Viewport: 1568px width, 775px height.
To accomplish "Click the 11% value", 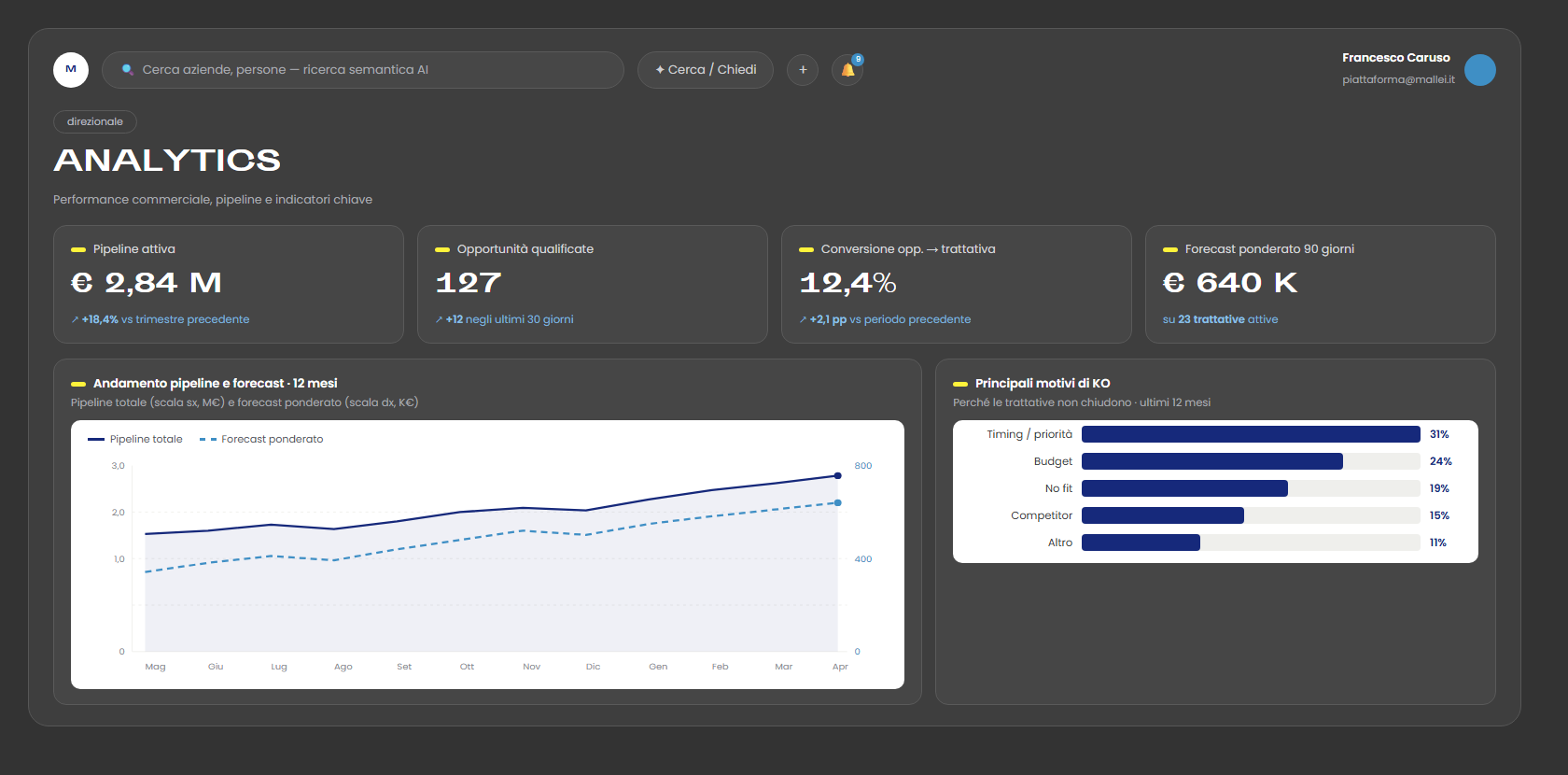I will click(1438, 542).
